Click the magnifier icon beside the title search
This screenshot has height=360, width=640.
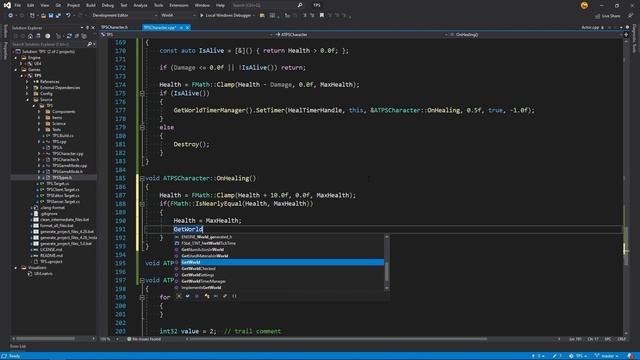(x=300, y=5)
